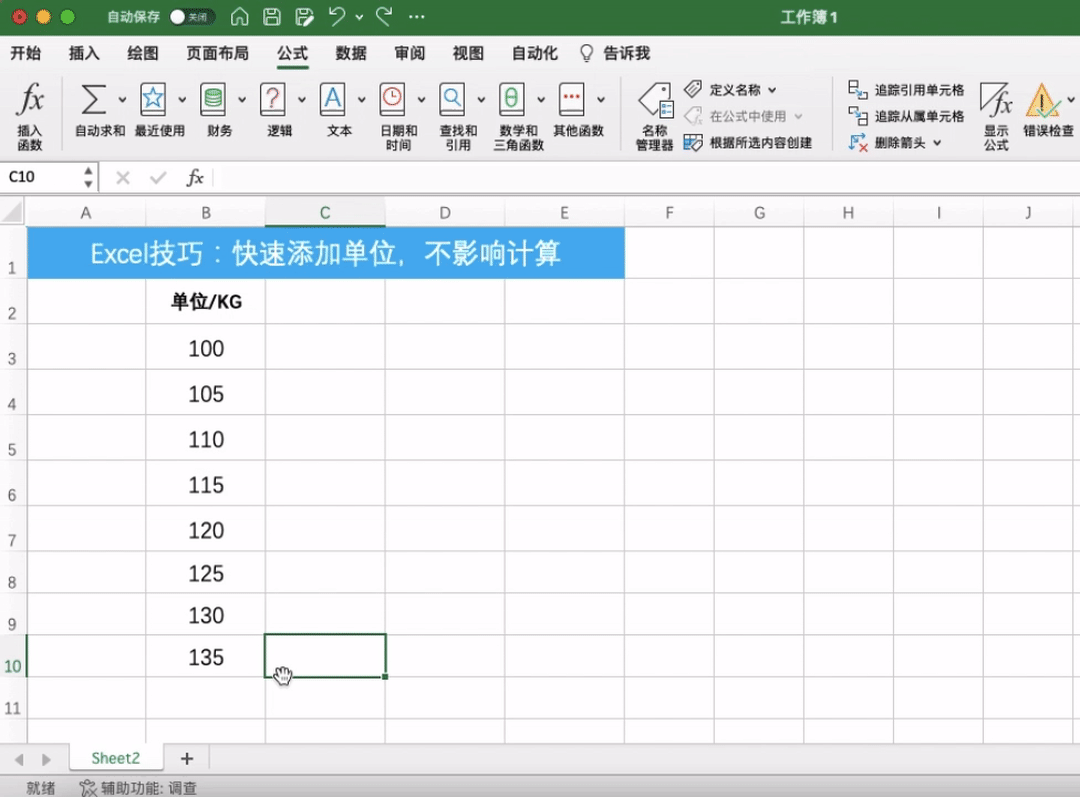Open the Insert (插入) tab
The image size is (1080, 797).
click(84, 53)
